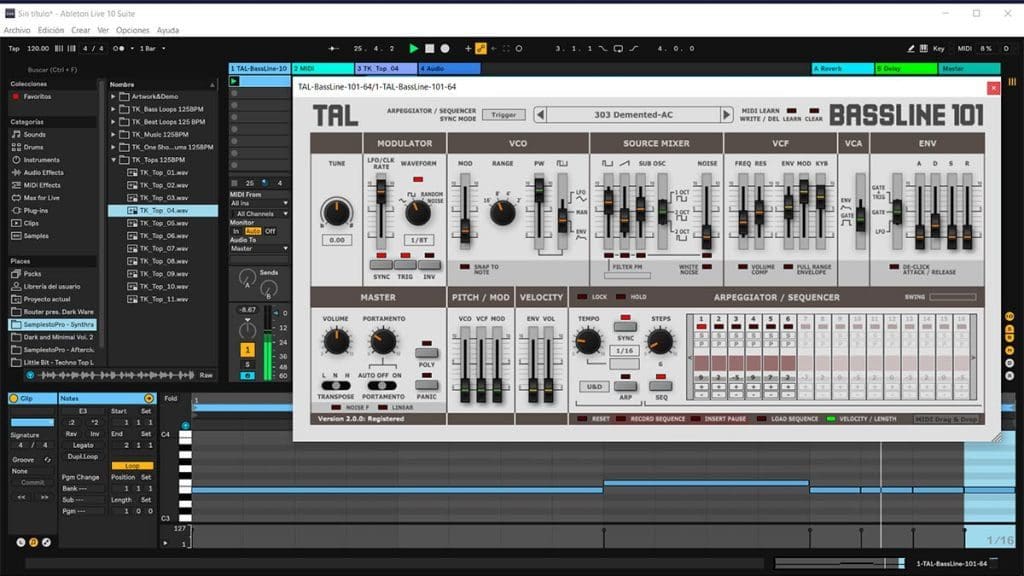Toggle Solo button S on track

tap(248, 364)
